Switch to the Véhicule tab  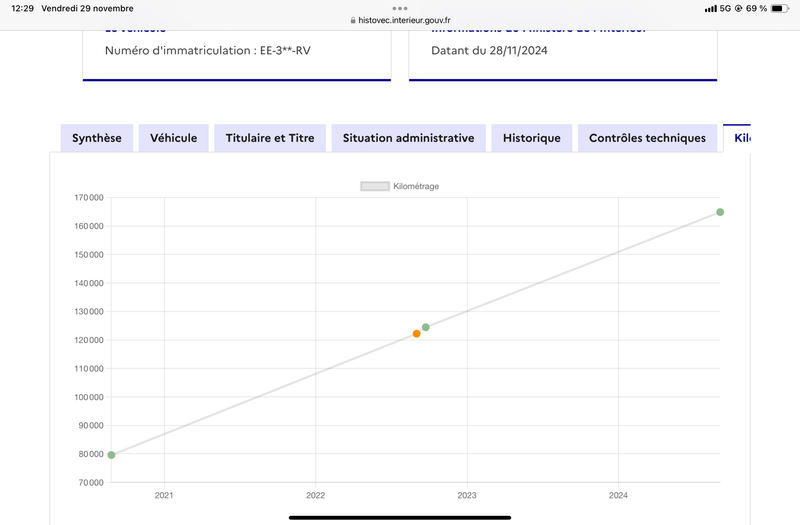(173, 138)
